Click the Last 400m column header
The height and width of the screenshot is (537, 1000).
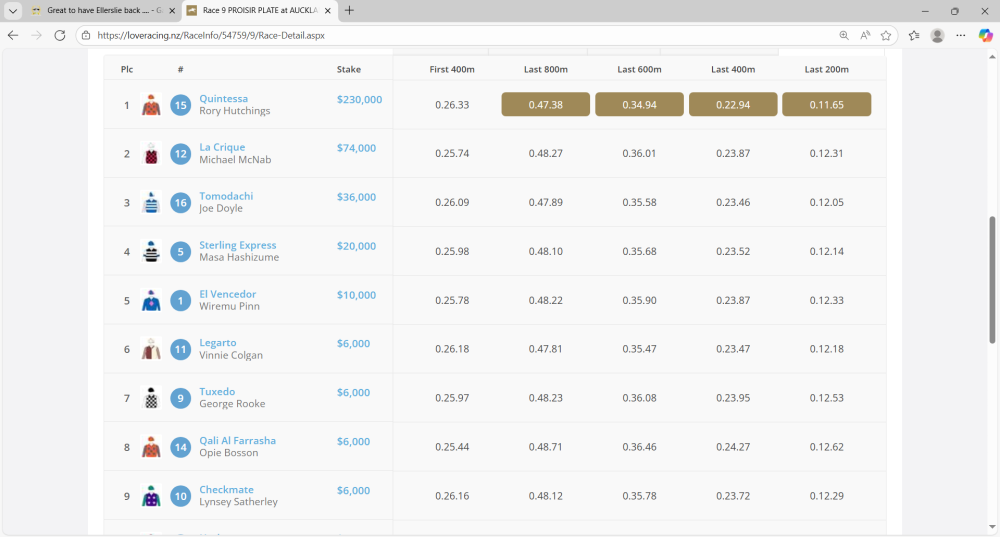pos(733,69)
